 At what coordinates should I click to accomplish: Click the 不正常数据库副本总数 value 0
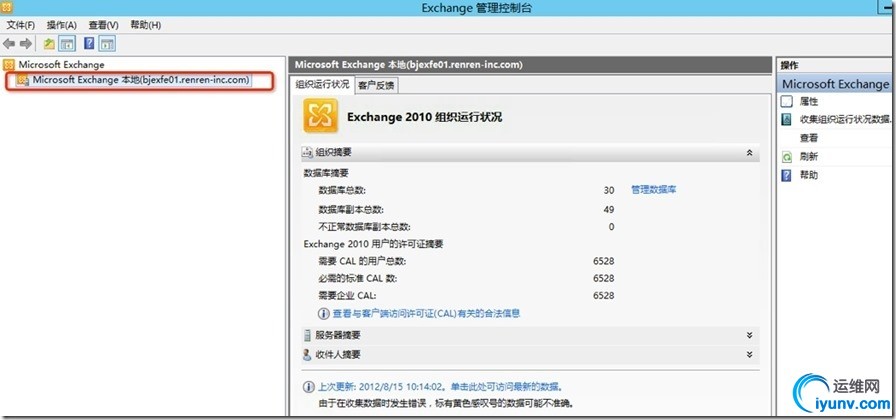[611, 226]
